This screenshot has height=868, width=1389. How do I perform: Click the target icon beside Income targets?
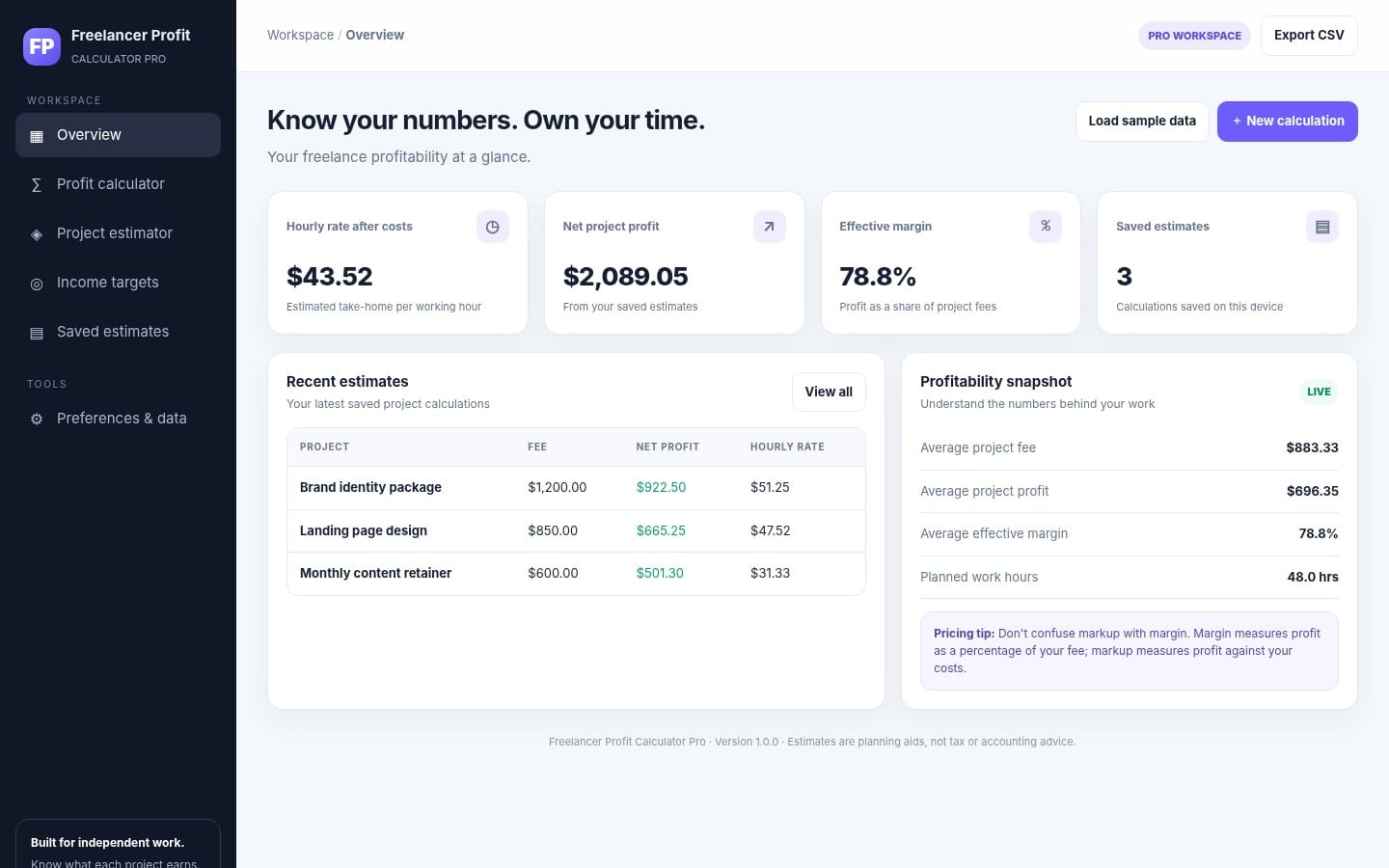pos(37,284)
